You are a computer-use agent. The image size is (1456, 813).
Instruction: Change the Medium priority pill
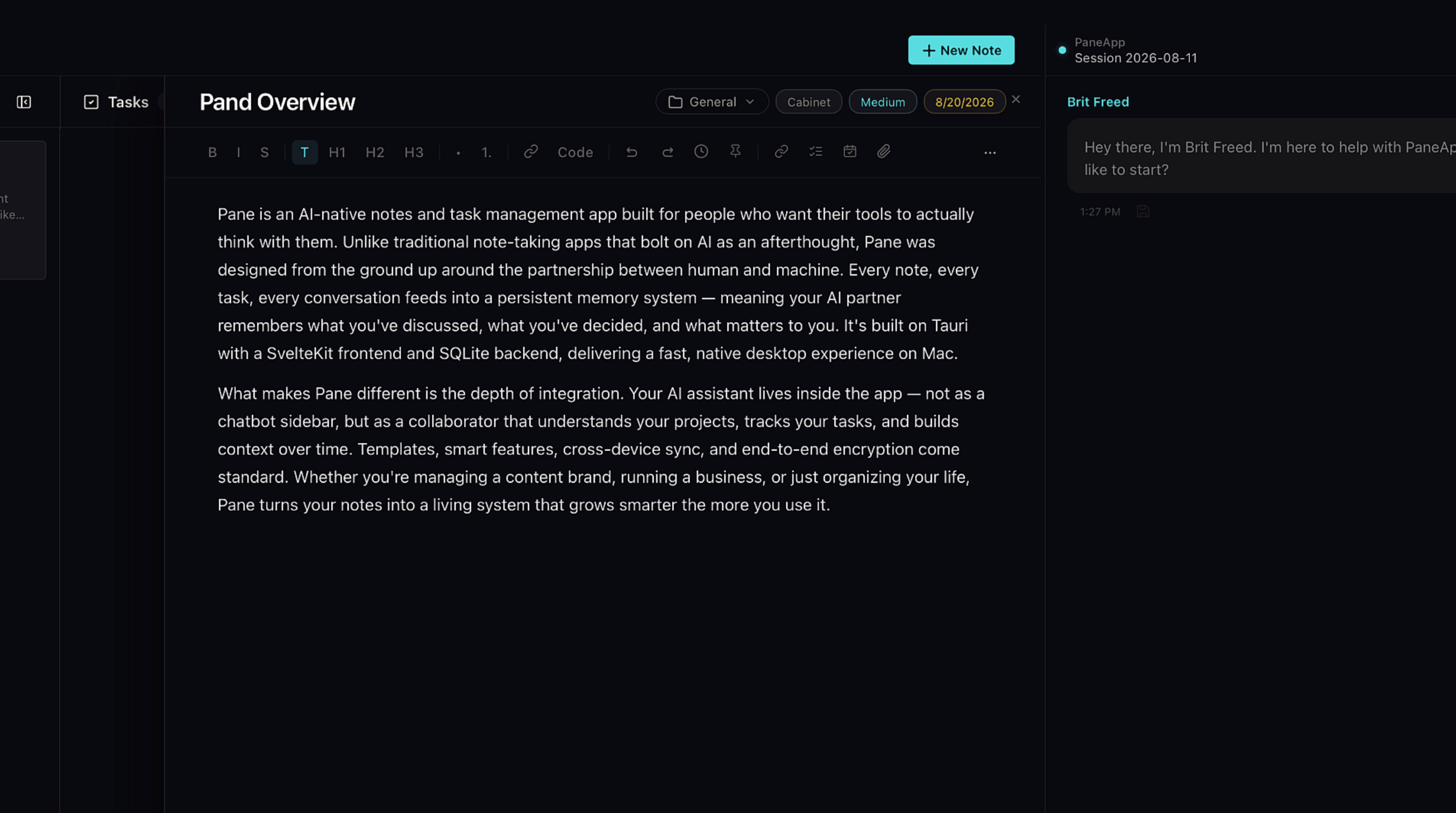tap(882, 102)
